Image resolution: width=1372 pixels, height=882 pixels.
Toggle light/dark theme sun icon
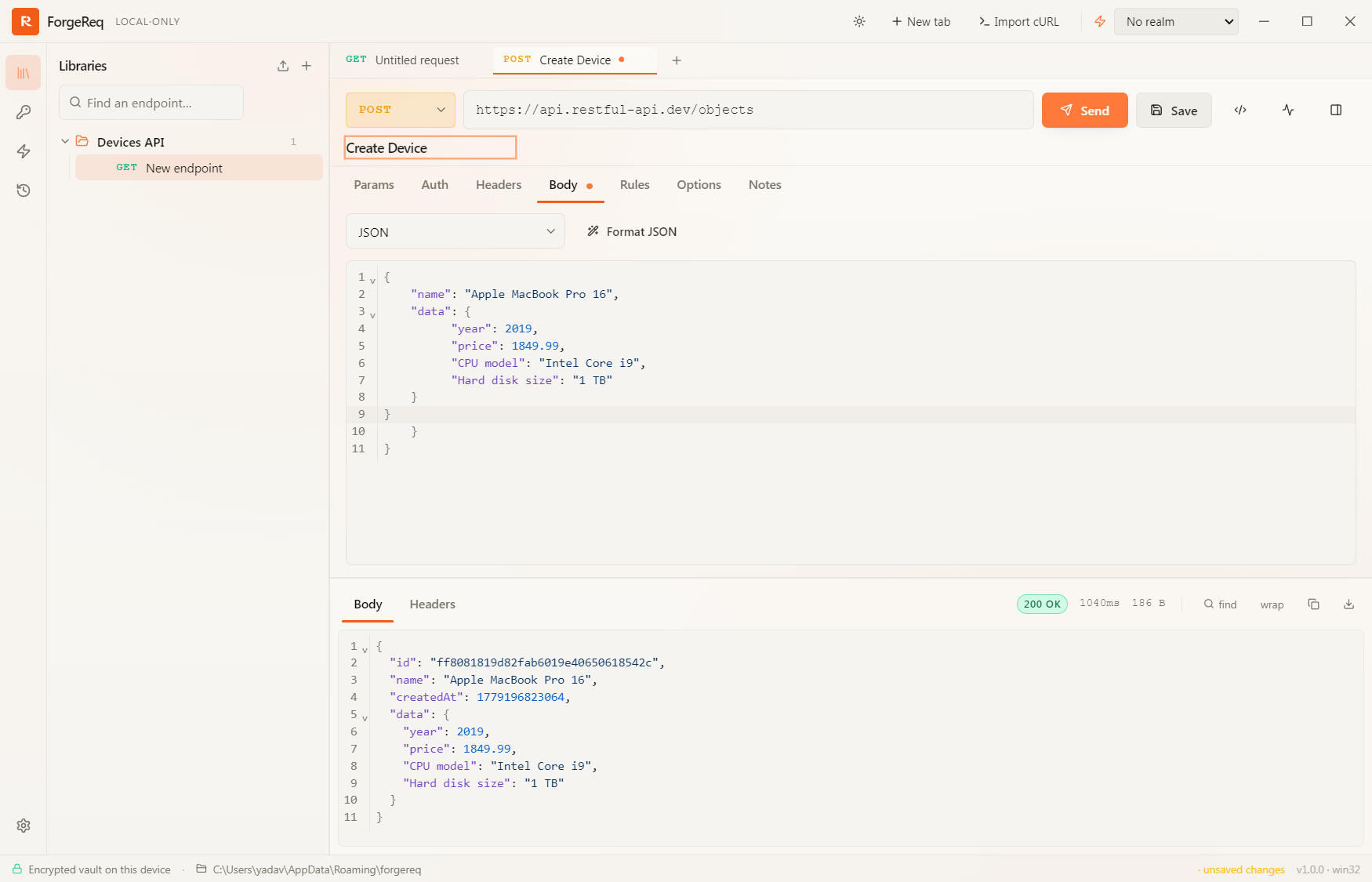pos(859,22)
